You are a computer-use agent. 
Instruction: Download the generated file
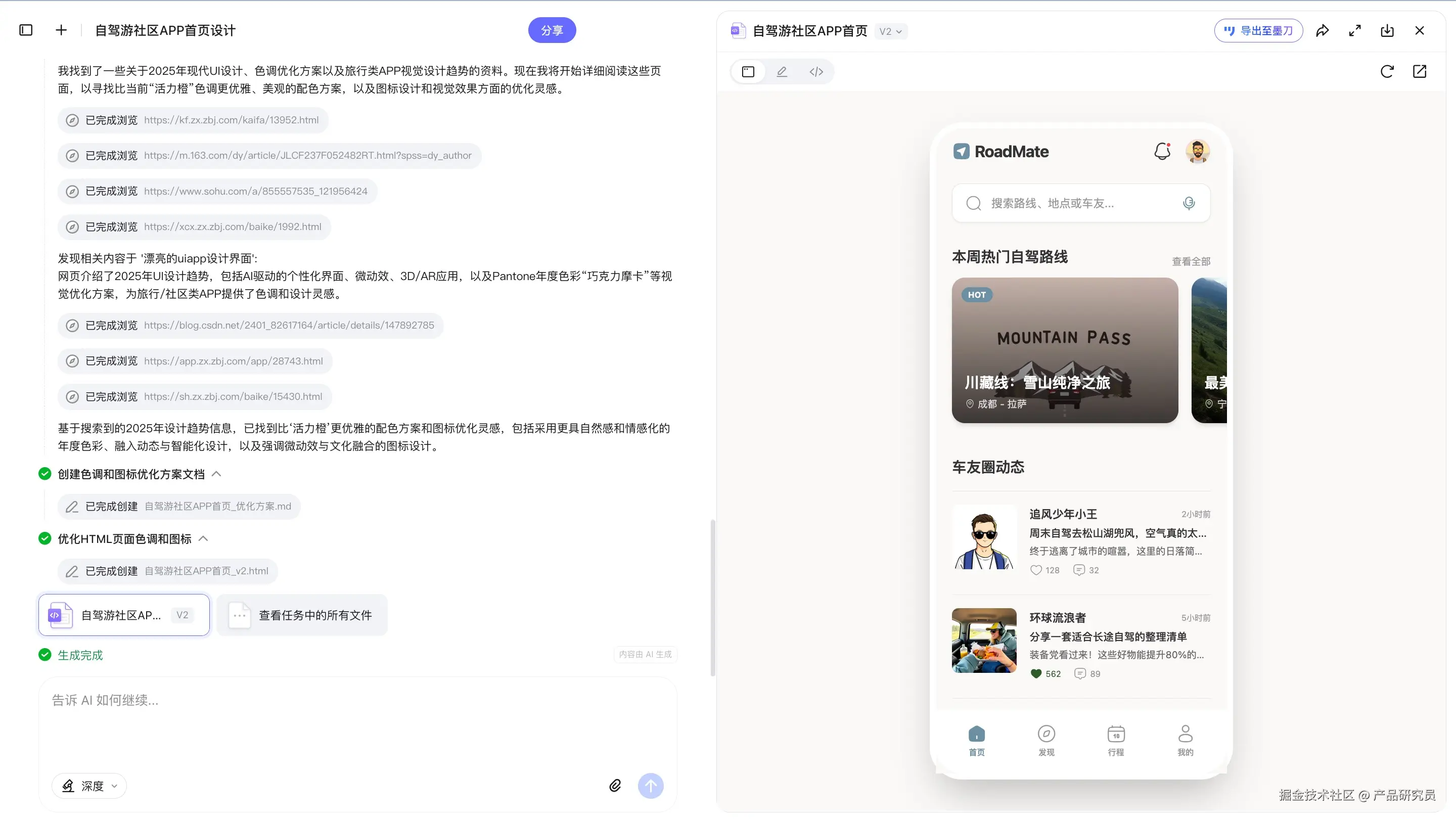click(1387, 30)
